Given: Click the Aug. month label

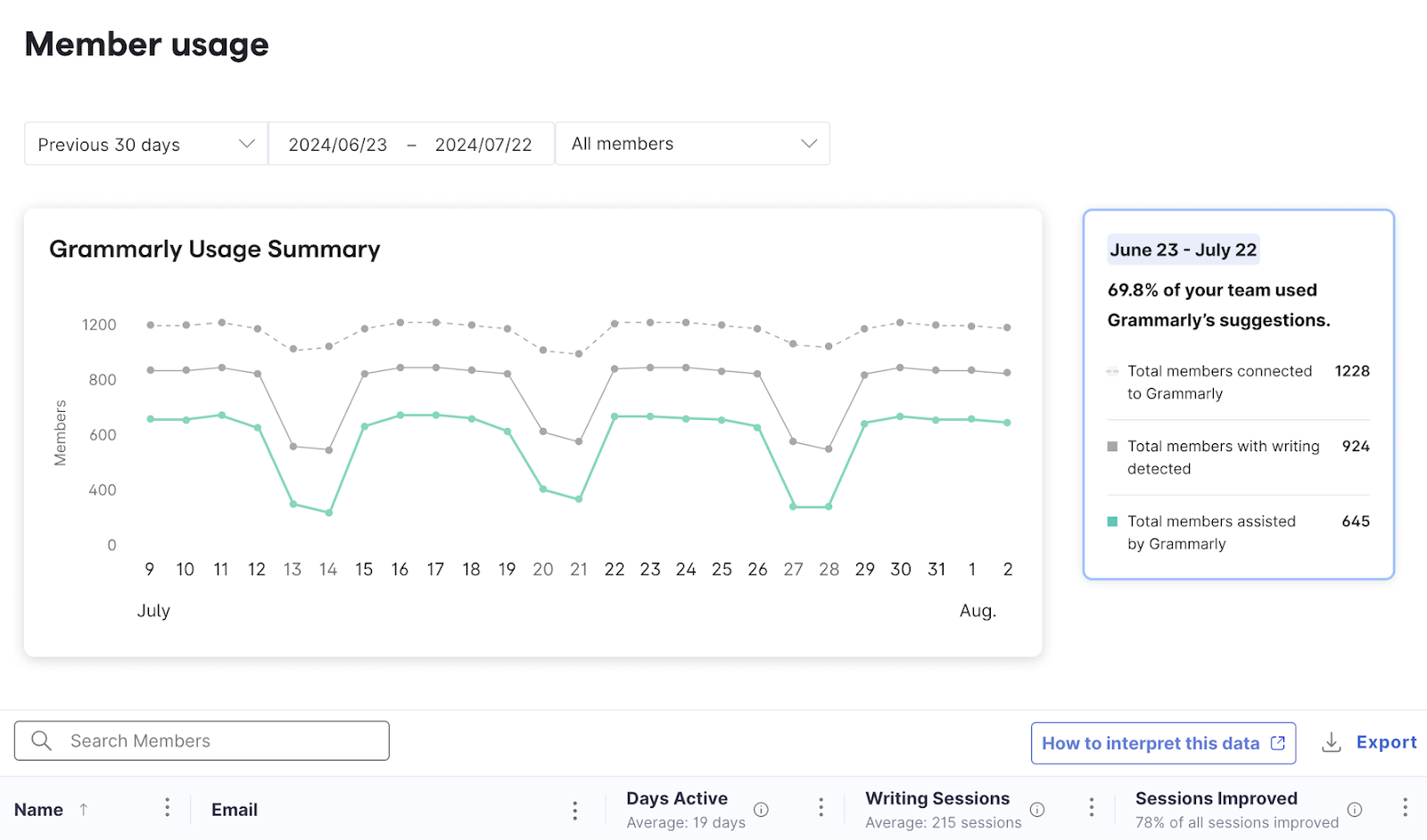Looking at the screenshot, I should click(x=978, y=611).
